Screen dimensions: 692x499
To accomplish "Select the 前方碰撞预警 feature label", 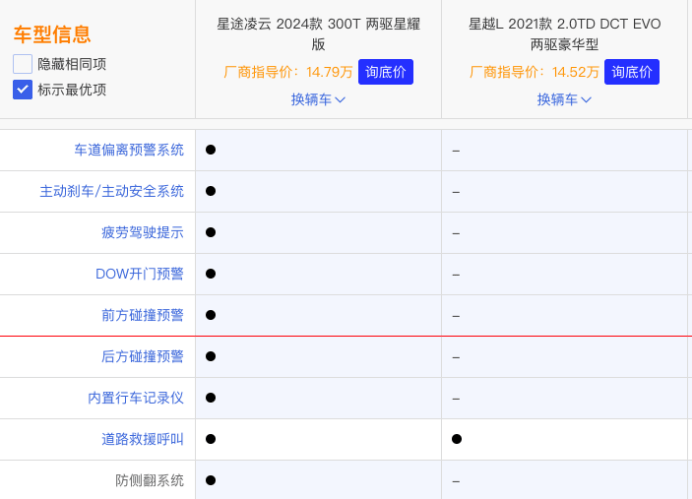I will coord(142,315).
